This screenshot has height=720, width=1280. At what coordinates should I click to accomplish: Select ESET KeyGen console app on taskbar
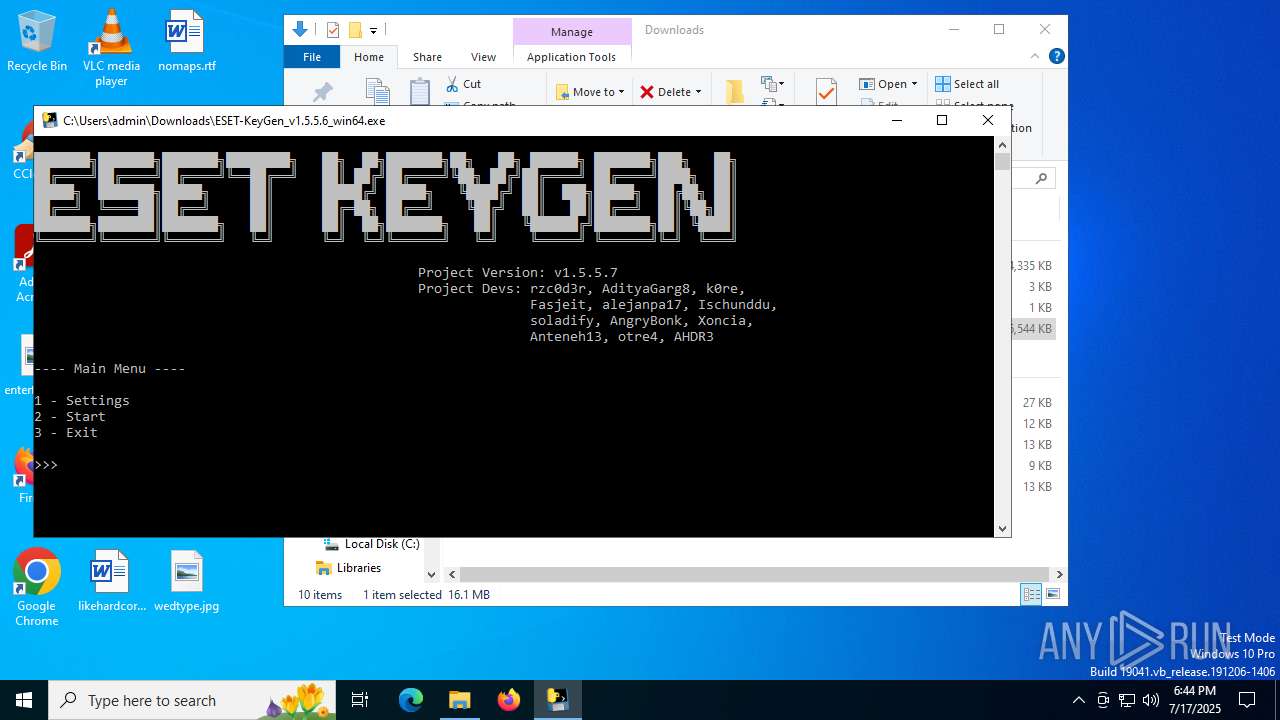[557, 700]
